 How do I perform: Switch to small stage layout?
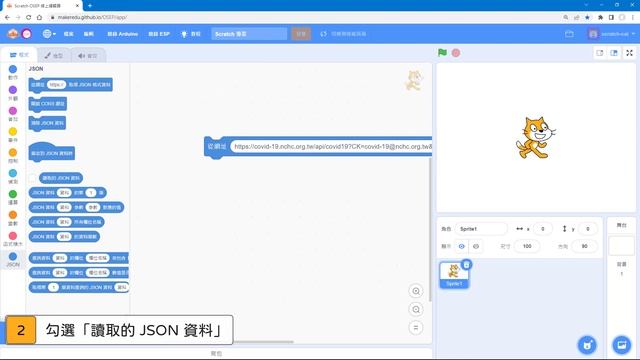[600, 53]
